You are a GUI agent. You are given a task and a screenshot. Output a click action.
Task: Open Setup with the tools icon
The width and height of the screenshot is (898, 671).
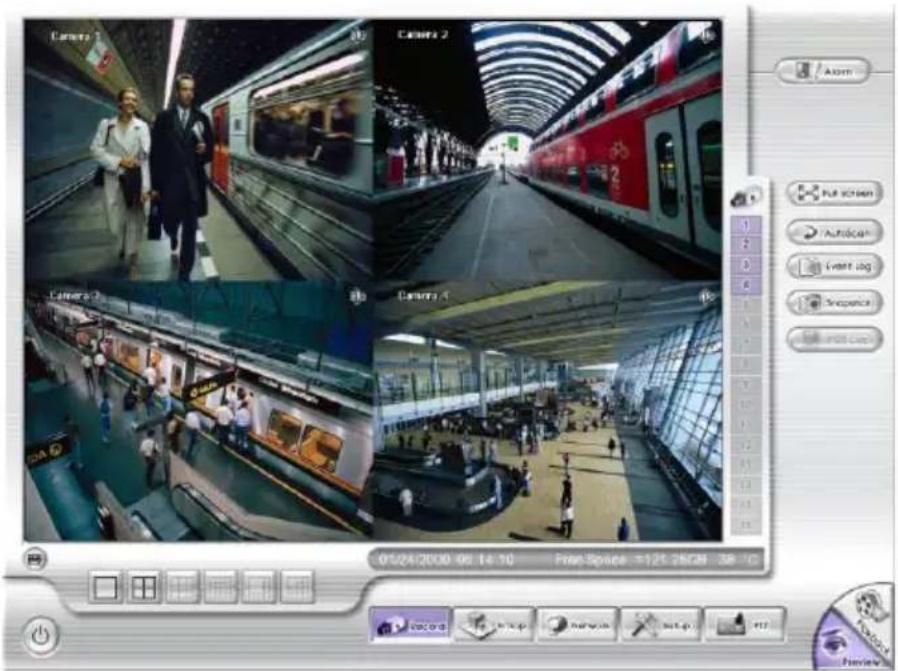point(660,625)
